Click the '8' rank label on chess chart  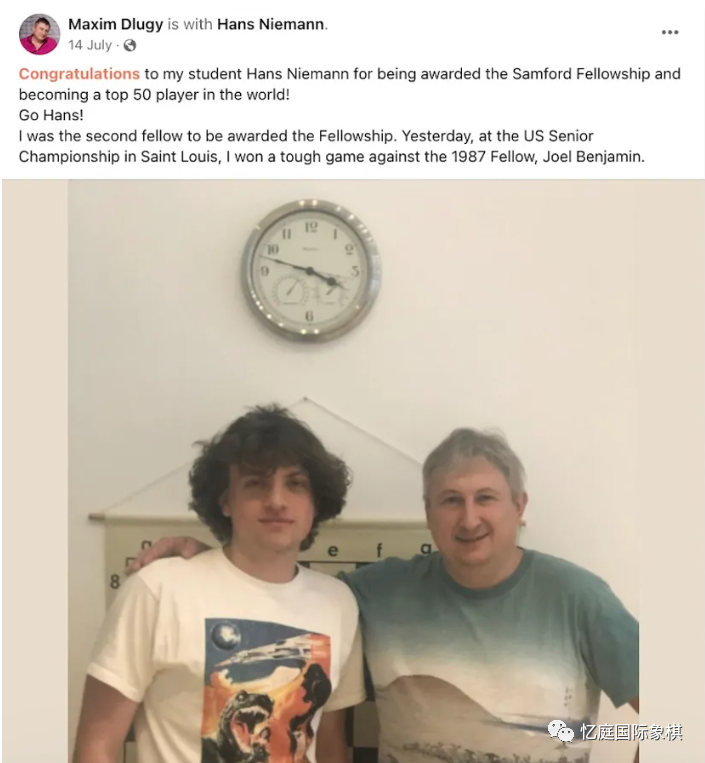[x=115, y=581]
